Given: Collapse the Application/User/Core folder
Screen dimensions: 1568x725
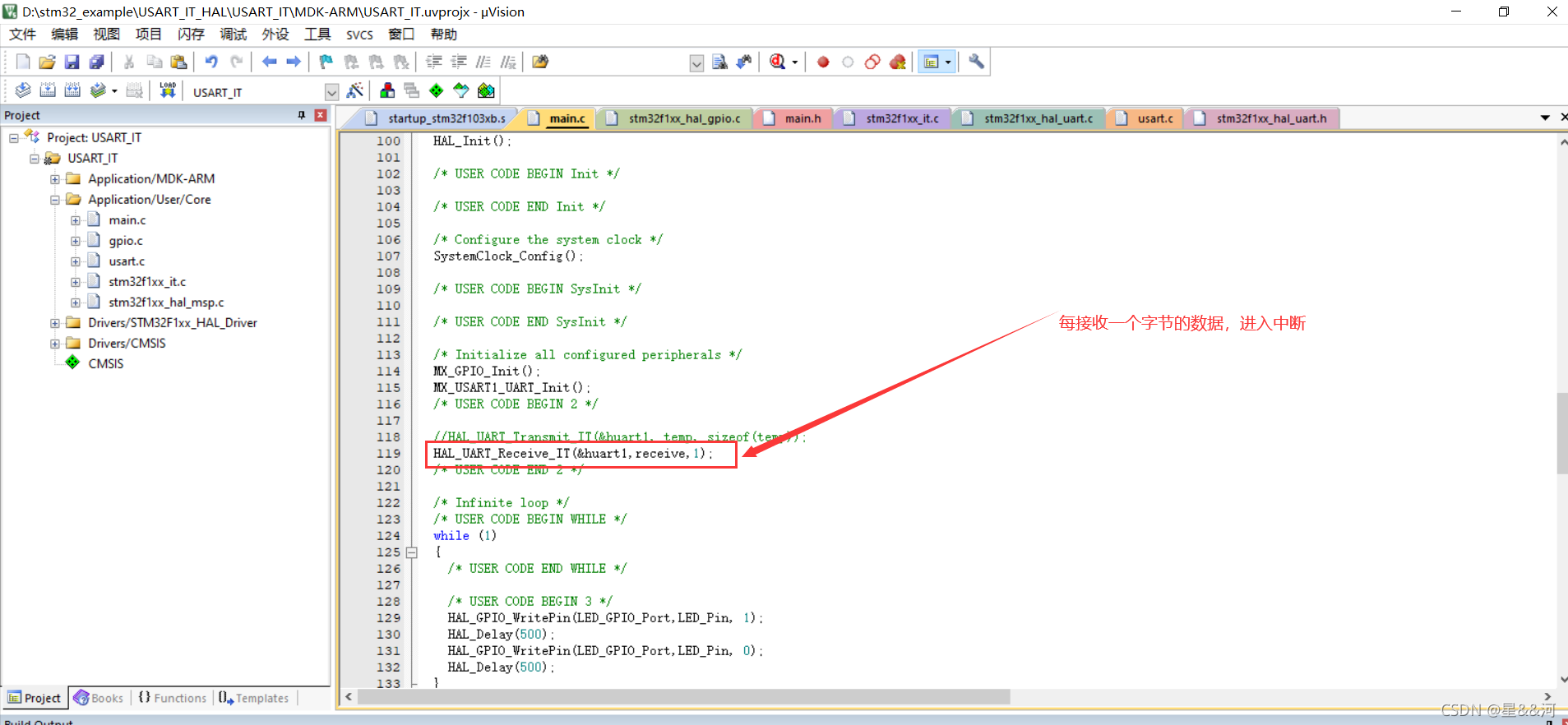Looking at the screenshot, I should [x=55, y=200].
